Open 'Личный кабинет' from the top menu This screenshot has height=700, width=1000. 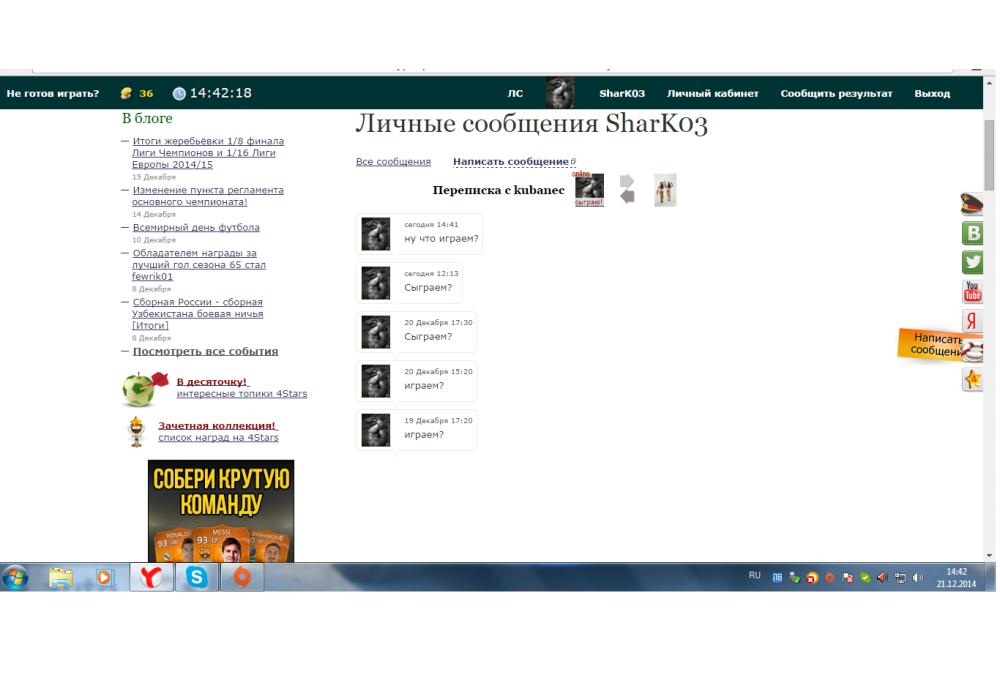tap(712, 94)
